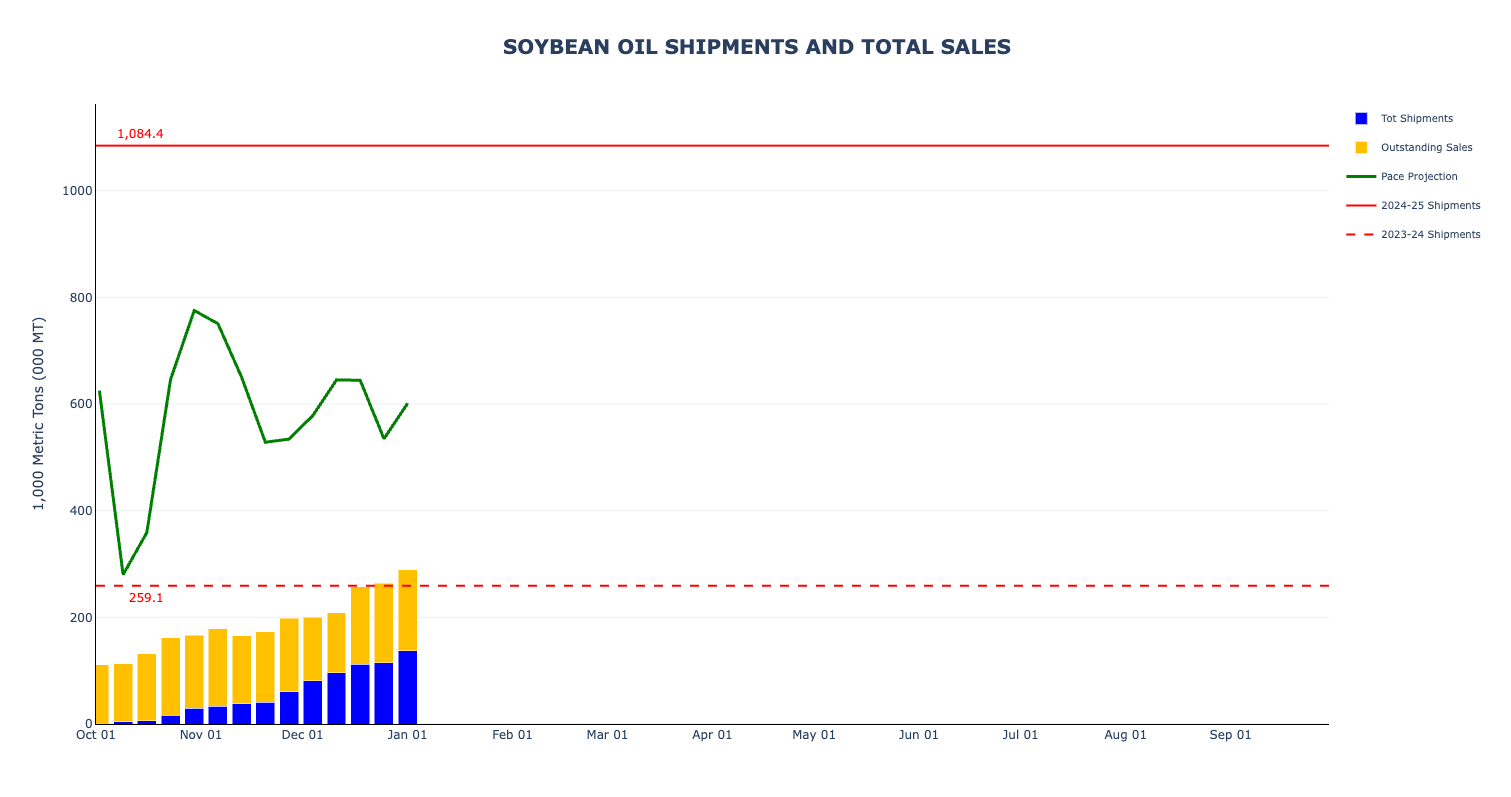Click the highest peak of the green line
Screen dimensions: 1511x797
194,310
